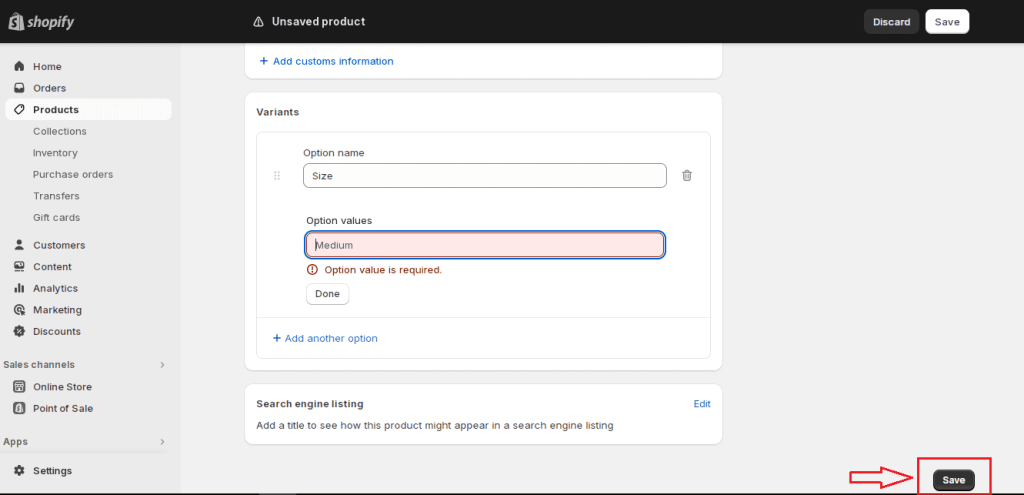Click the Option name label
The width and height of the screenshot is (1024, 495).
[334, 153]
